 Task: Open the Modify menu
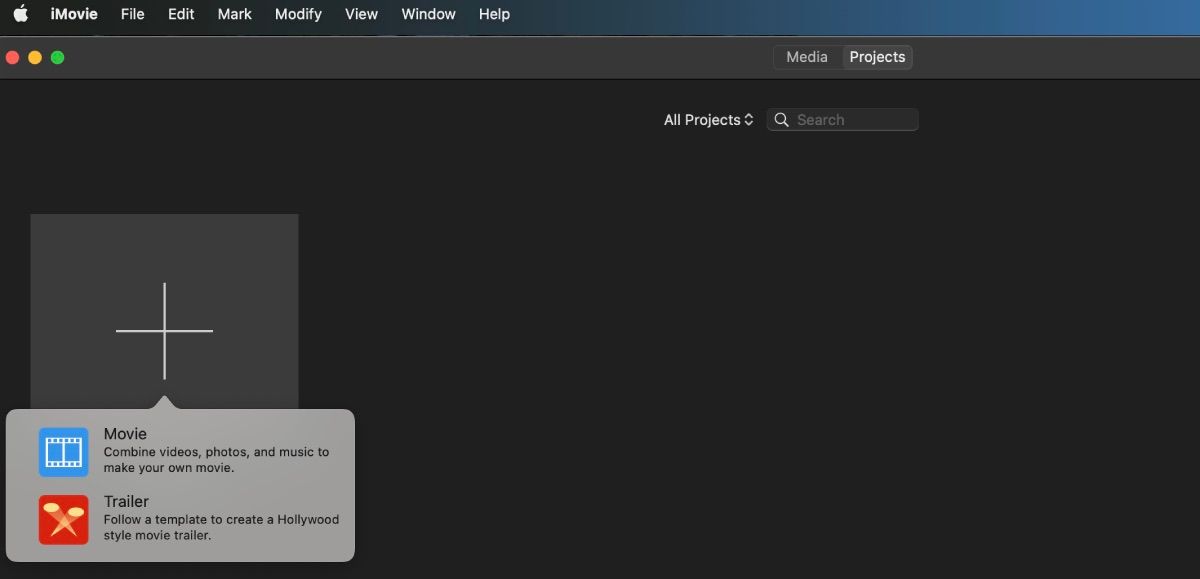[298, 14]
